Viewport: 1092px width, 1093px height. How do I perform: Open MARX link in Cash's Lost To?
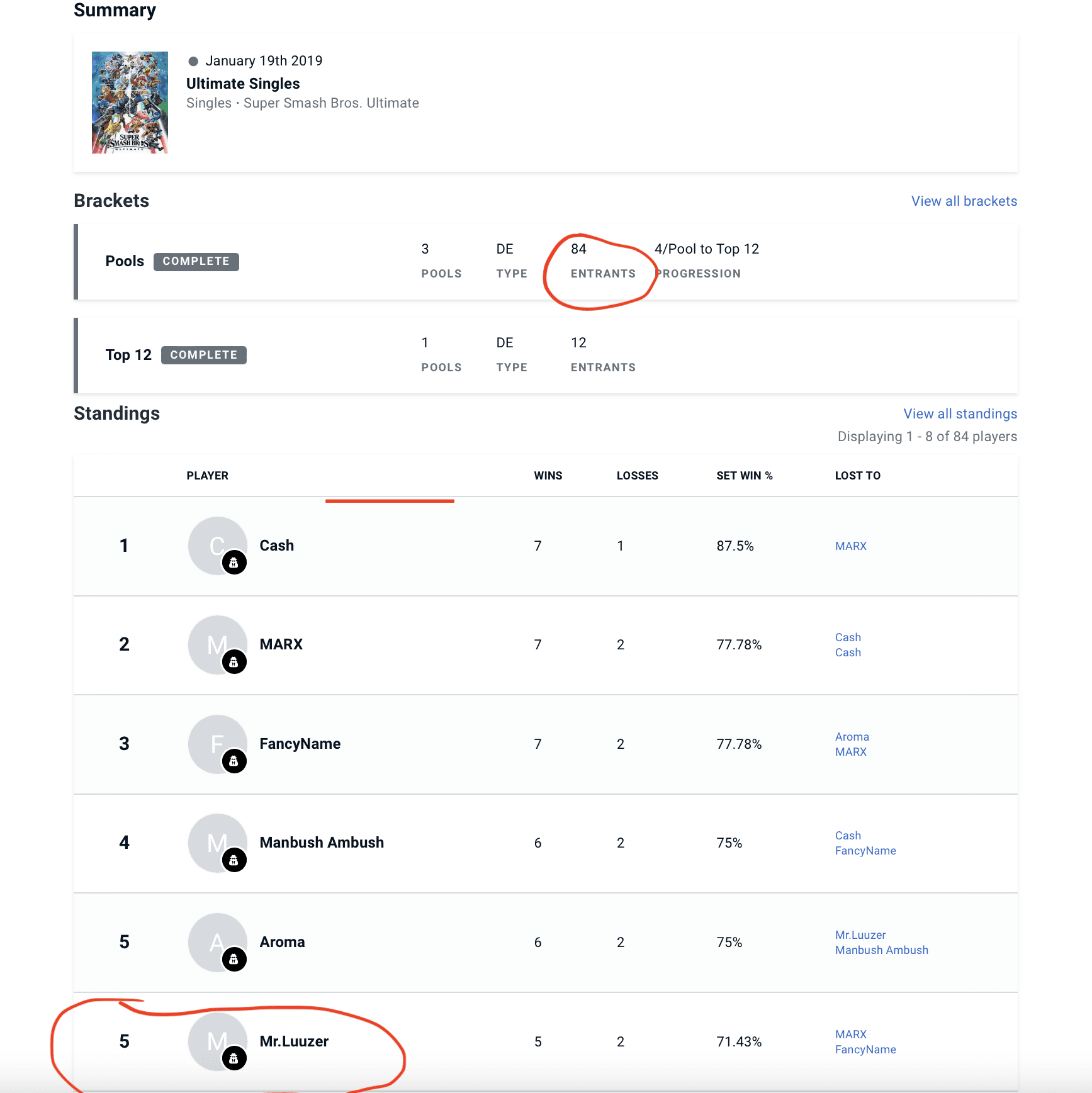[851, 546]
